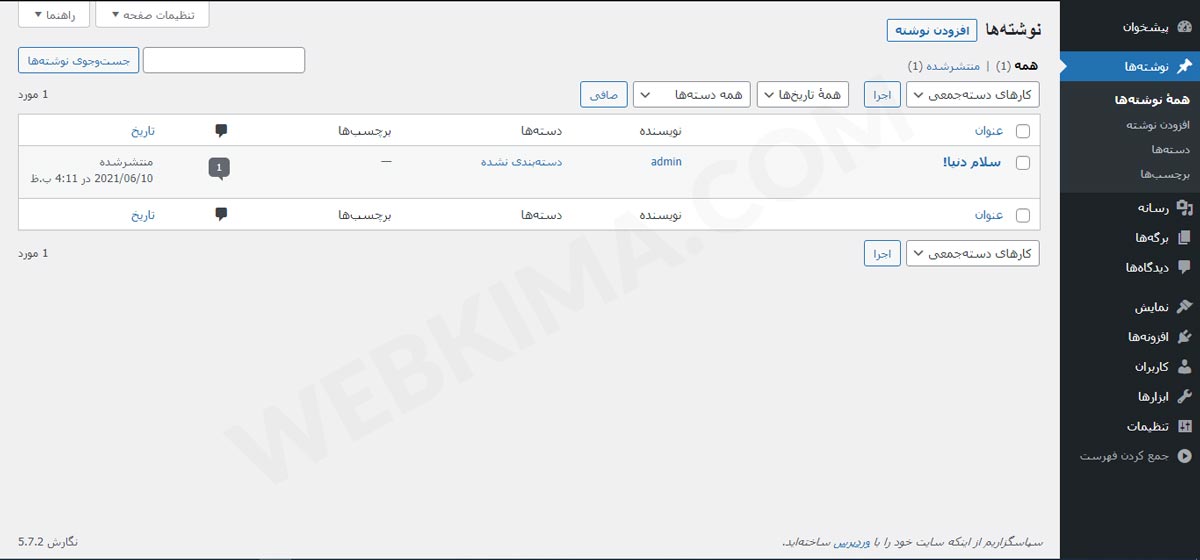This screenshot has width=1200, height=560.
Task: Open the کاربران users icon
Action: 1184,367
